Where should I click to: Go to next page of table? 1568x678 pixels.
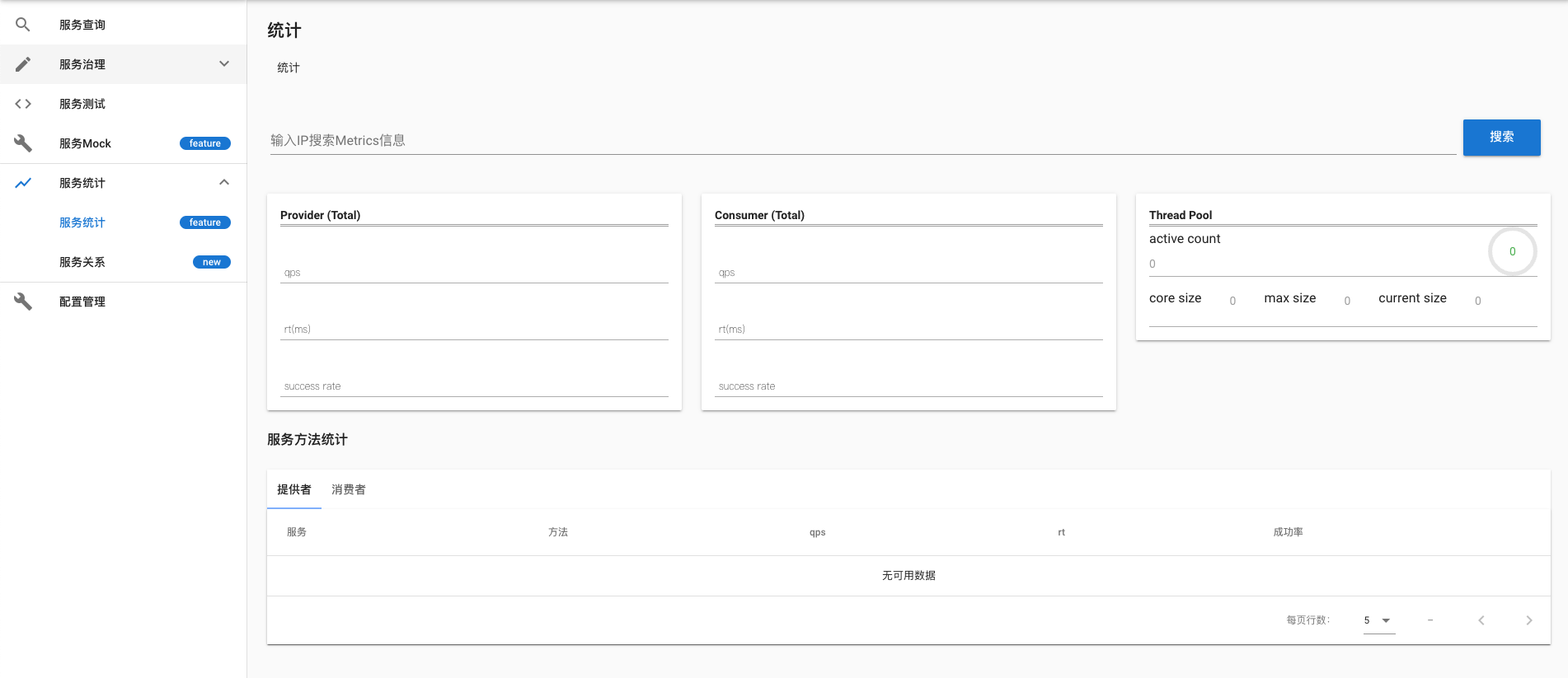point(1528,620)
